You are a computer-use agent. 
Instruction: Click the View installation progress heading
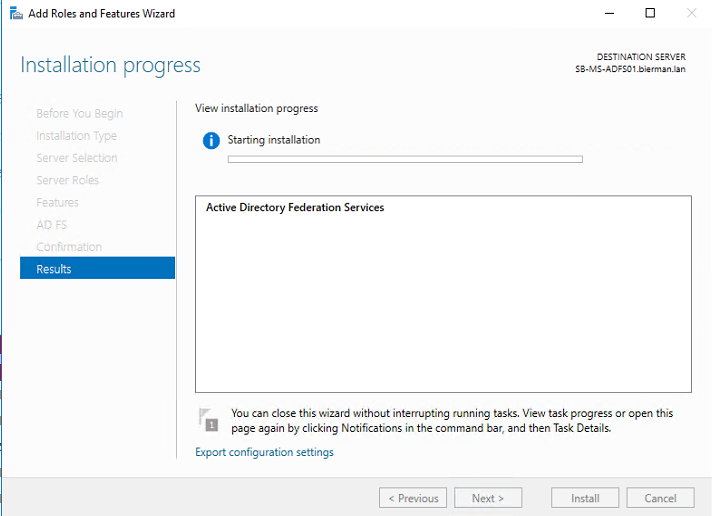pyautogui.click(x=257, y=109)
